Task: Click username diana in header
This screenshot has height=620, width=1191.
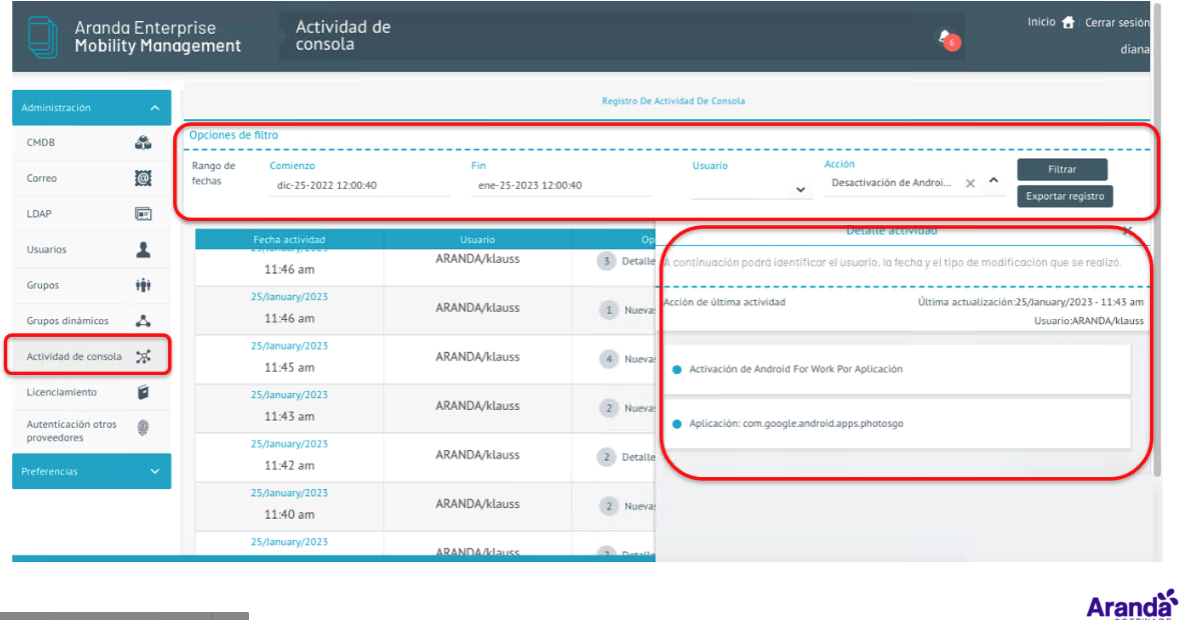Action: (1134, 49)
